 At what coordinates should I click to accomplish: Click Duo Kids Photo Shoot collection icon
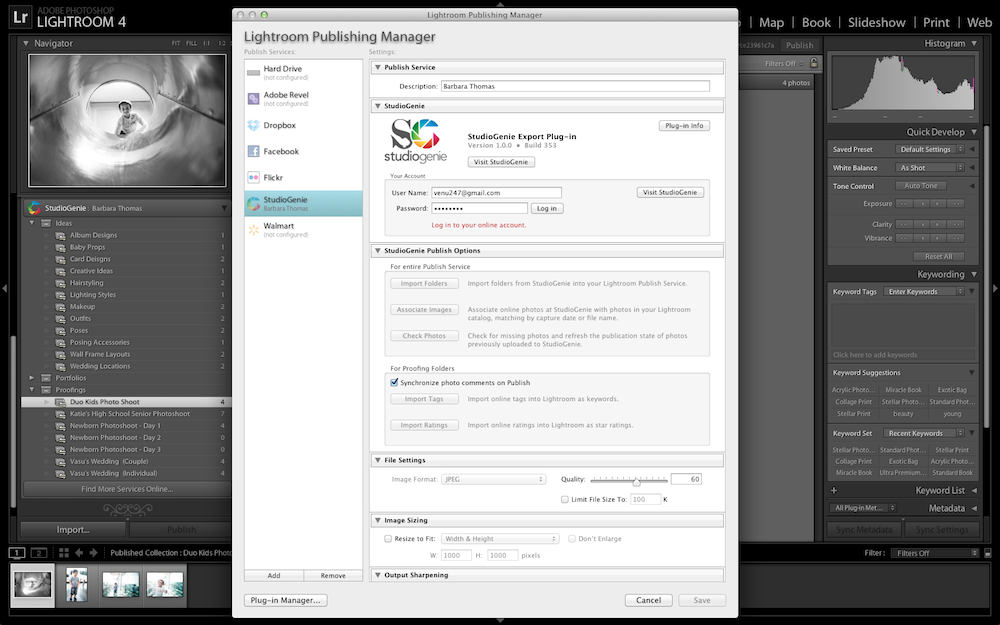pyautogui.click(x=60, y=402)
